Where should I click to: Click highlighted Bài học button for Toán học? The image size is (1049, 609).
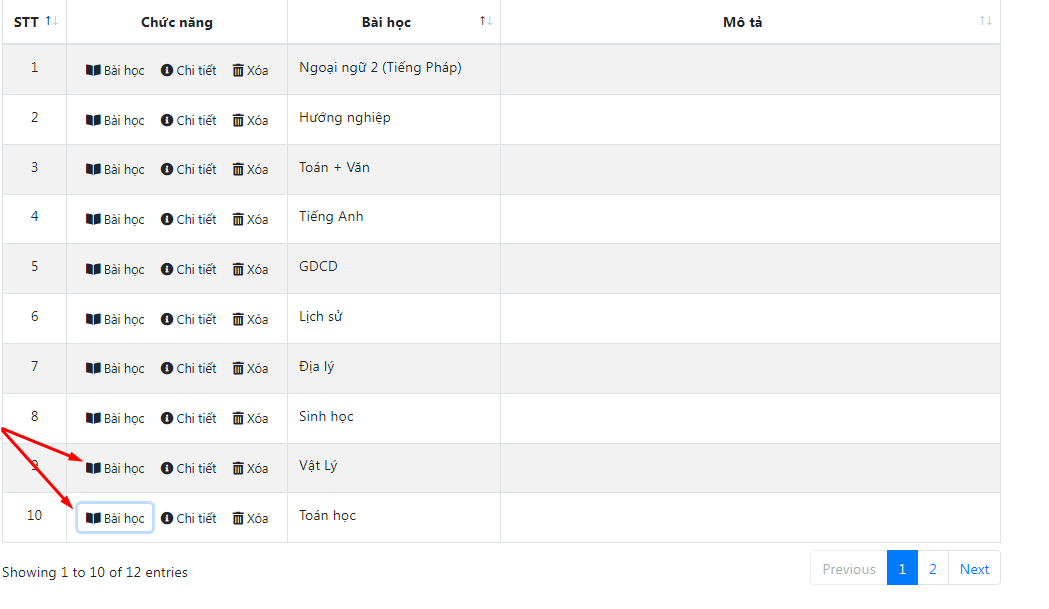115,518
